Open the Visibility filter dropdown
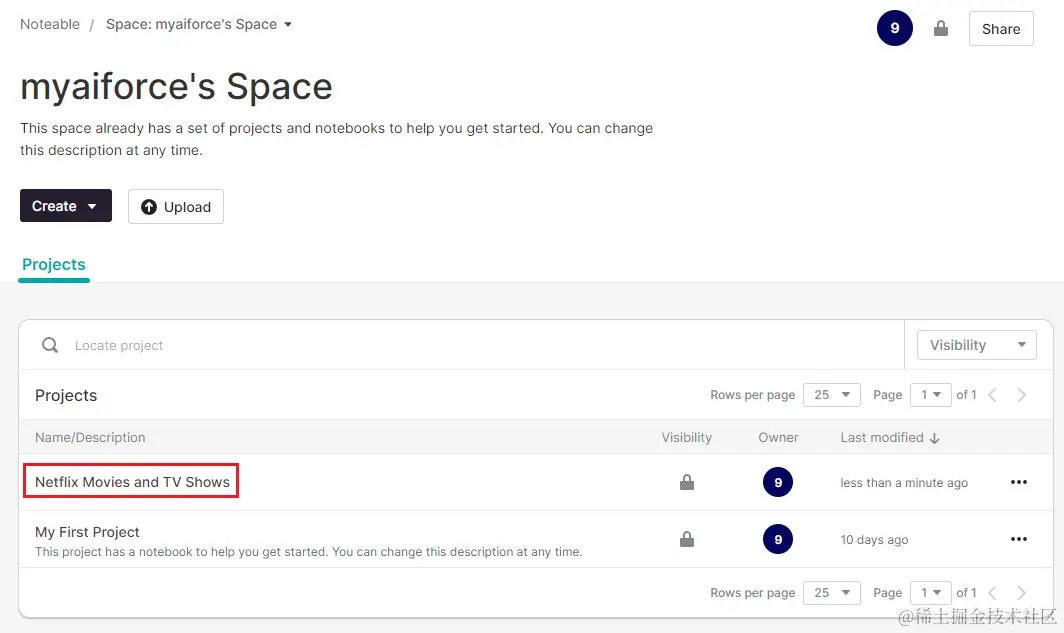Image resolution: width=1064 pixels, height=633 pixels. tap(976, 345)
